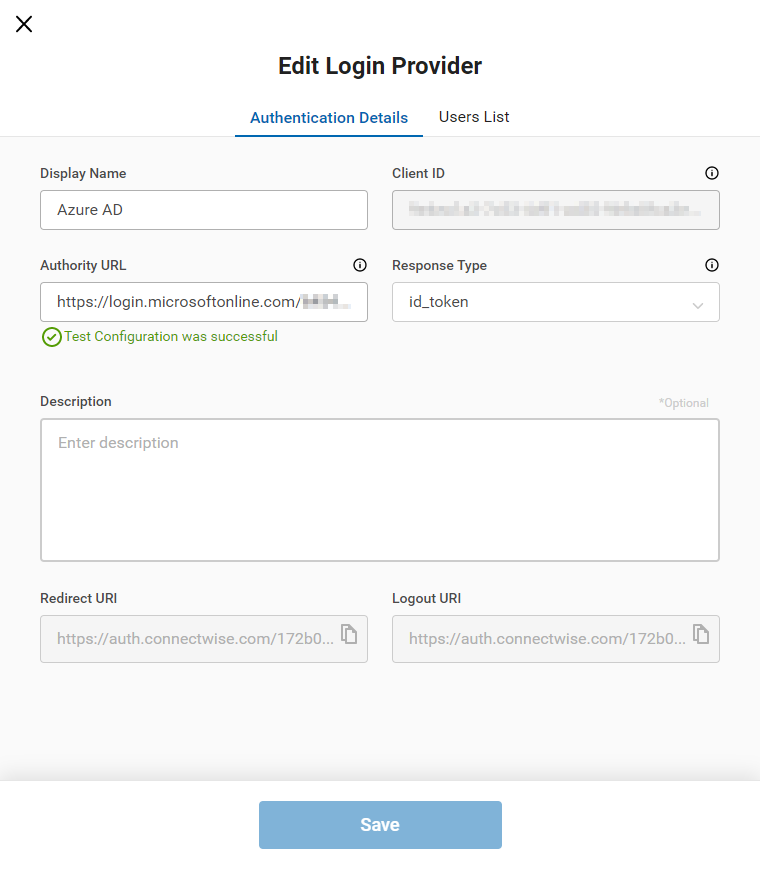Click the green success checkmark icon
The height and width of the screenshot is (879, 760).
(x=52, y=337)
